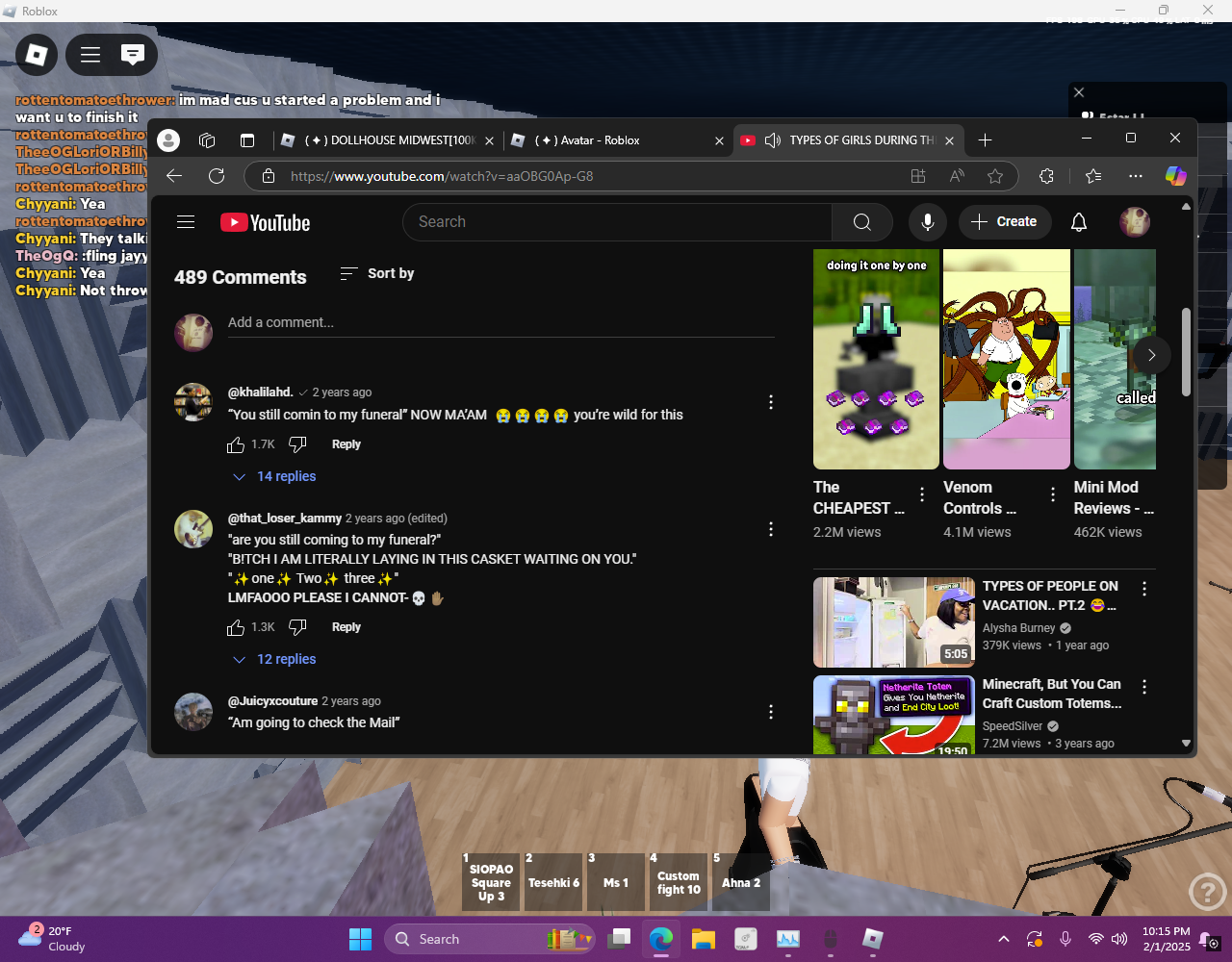This screenshot has width=1232, height=962.
Task: Open the Sort by comments dropdown
Action: pyautogui.click(x=377, y=274)
